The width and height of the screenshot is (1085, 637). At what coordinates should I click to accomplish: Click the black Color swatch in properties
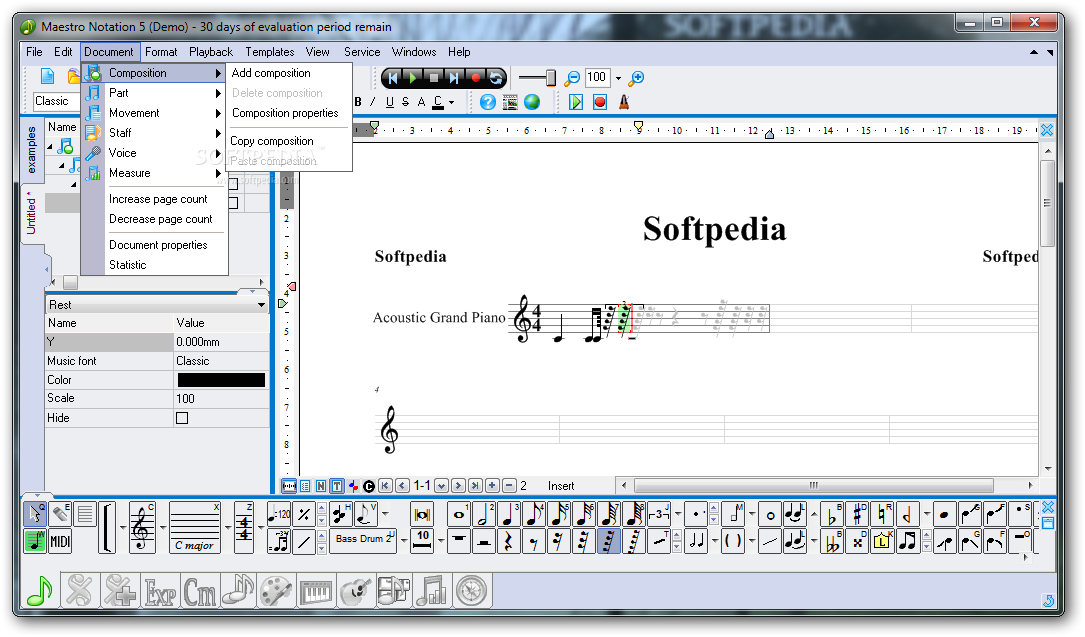pos(221,380)
